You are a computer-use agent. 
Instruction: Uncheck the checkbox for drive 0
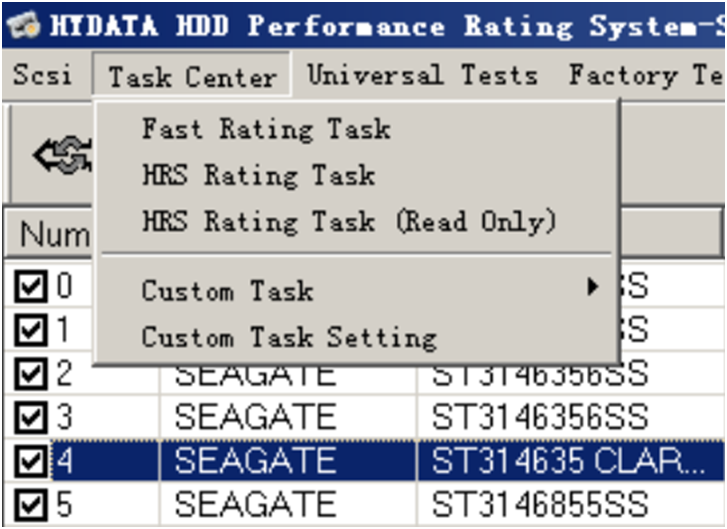click(31, 287)
